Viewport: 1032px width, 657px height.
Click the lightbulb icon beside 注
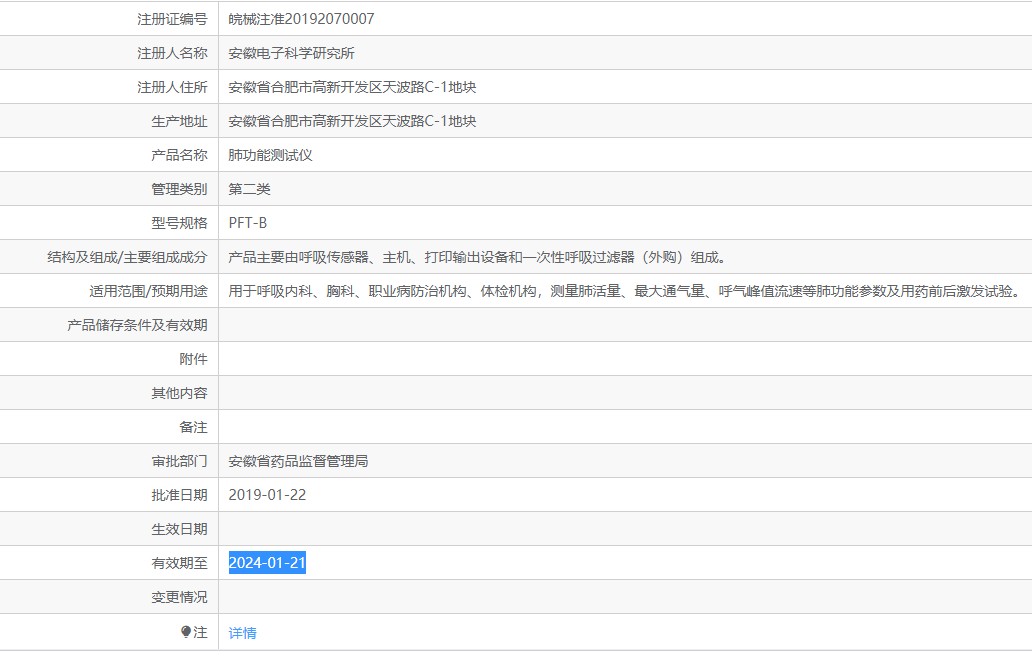[186, 631]
